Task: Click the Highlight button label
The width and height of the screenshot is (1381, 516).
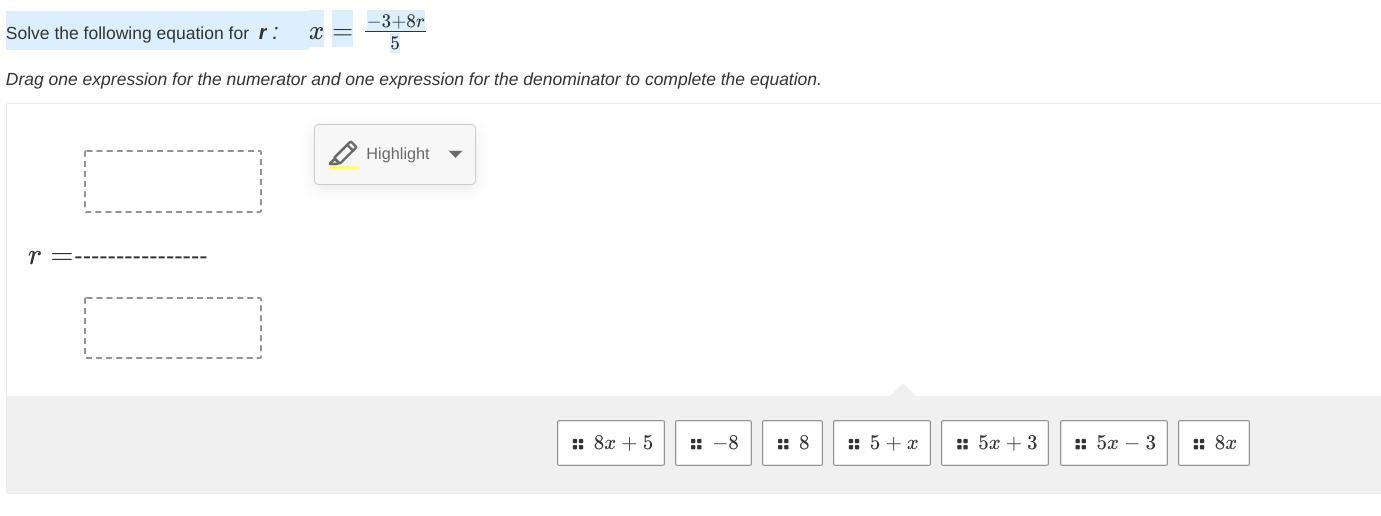Action: click(x=397, y=154)
